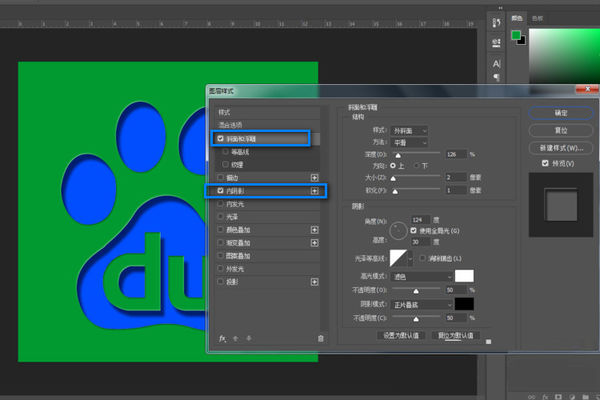This screenshot has width=600, height=400.
Task: Enable the Texture (纹理) checkbox
Action: [x=225, y=165]
